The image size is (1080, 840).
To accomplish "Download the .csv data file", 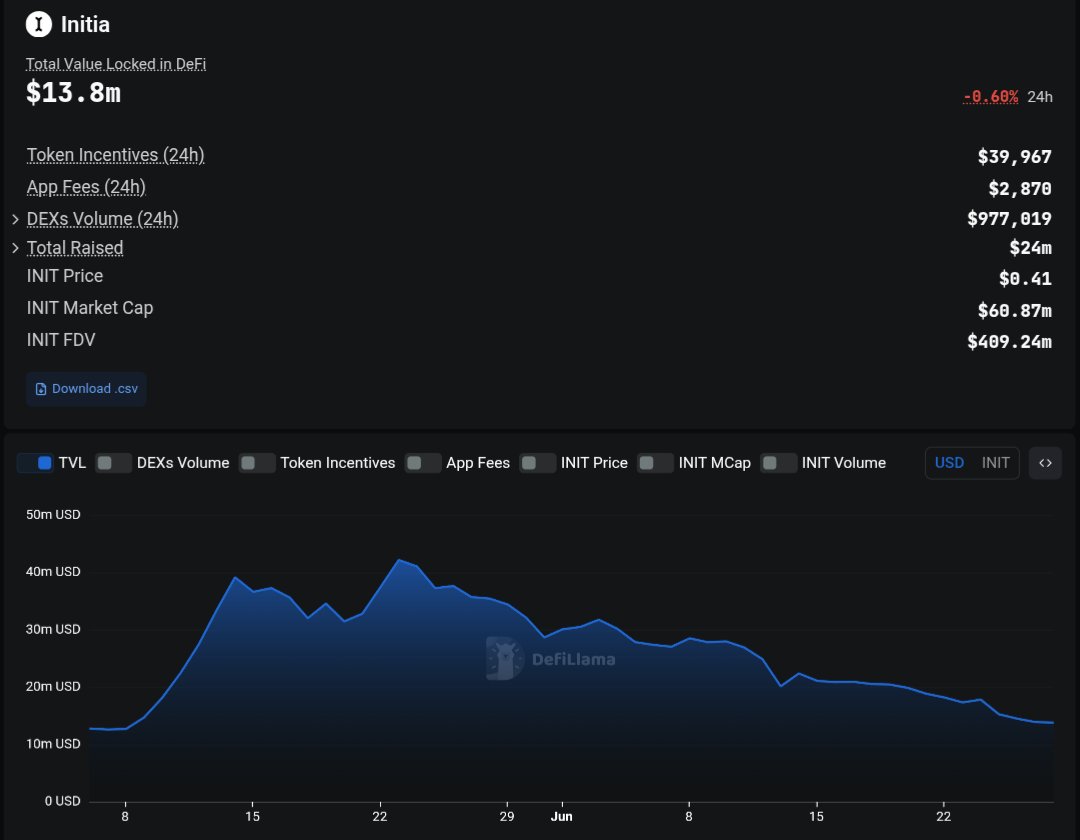I will [x=86, y=389].
